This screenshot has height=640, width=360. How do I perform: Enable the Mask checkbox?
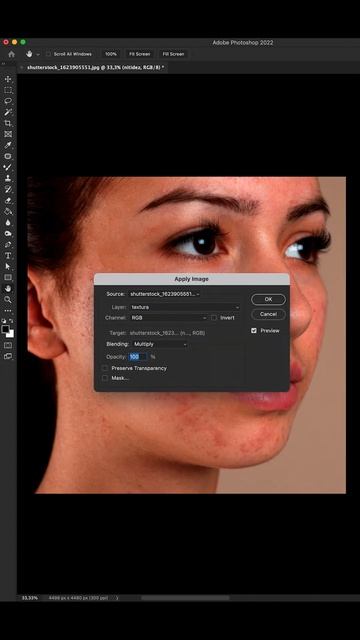click(105, 378)
